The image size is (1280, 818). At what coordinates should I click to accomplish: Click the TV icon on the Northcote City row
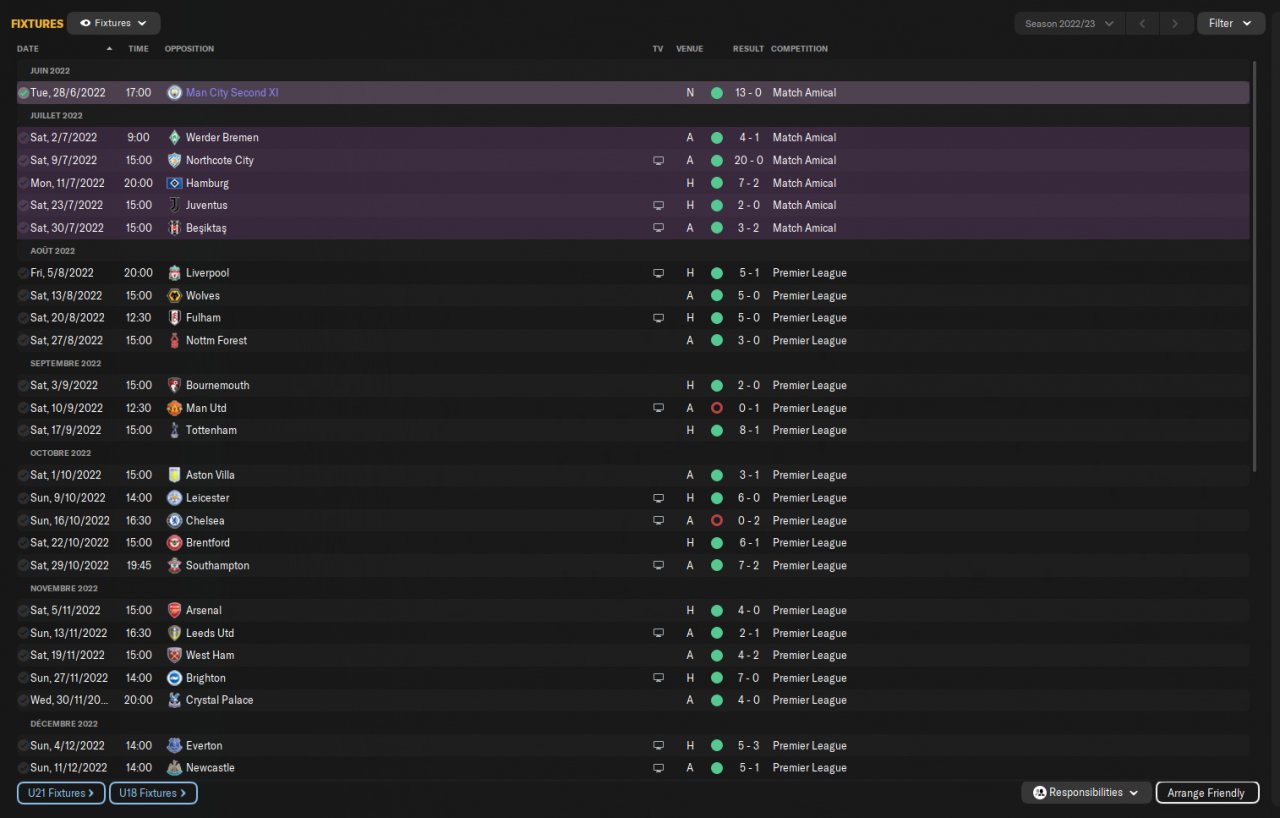[658, 160]
